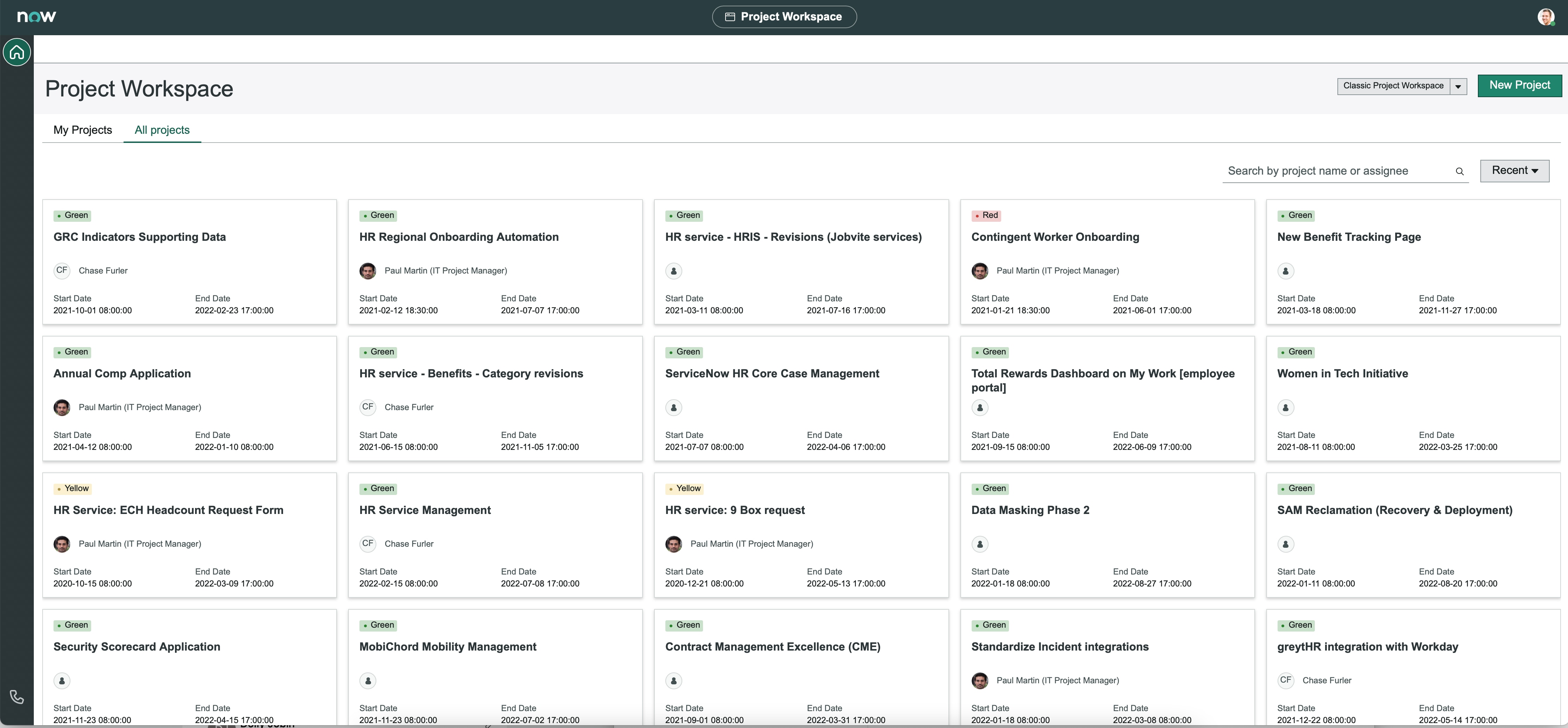Click the unassigned icon on ServiceNow HR Core card
1568x728 pixels.
(x=673, y=407)
